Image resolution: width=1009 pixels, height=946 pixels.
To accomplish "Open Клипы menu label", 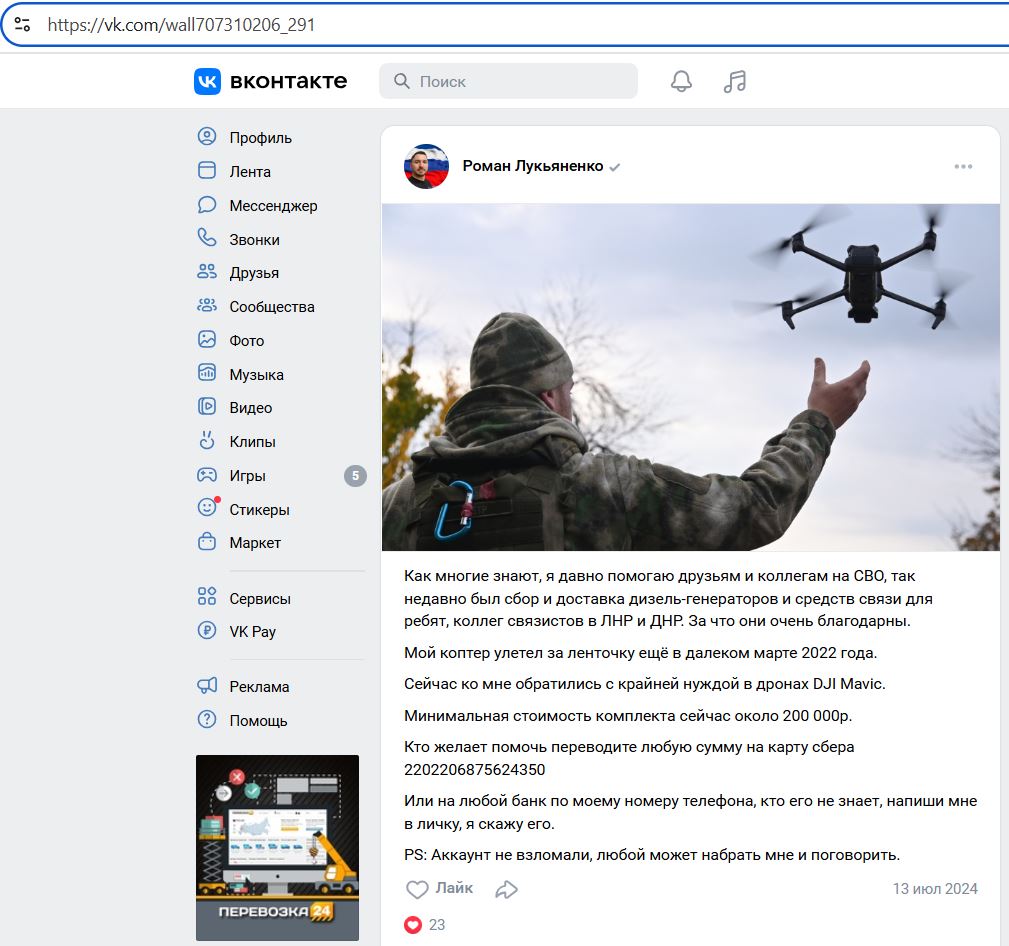I will [253, 442].
